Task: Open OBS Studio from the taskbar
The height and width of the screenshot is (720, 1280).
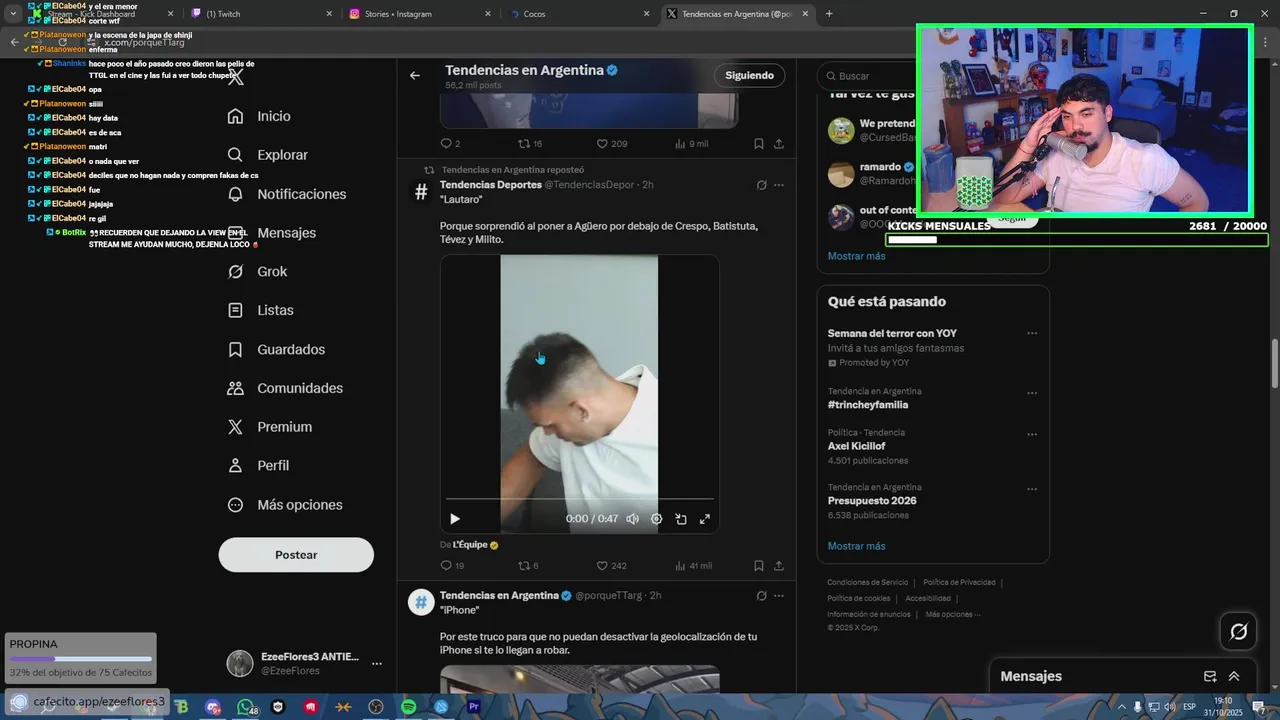Action: [376, 707]
